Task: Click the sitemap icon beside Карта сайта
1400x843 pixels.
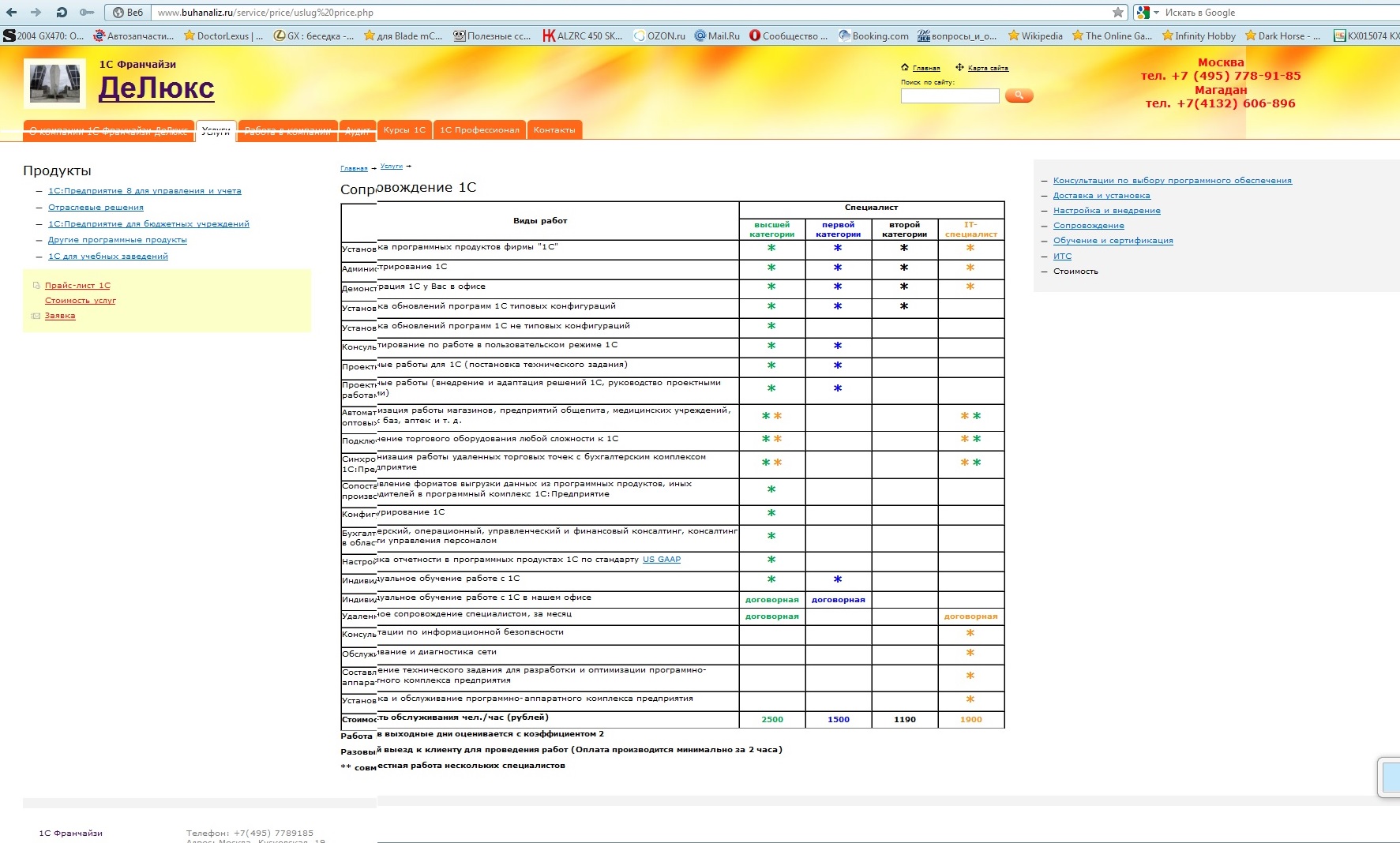Action: pyautogui.click(x=959, y=68)
